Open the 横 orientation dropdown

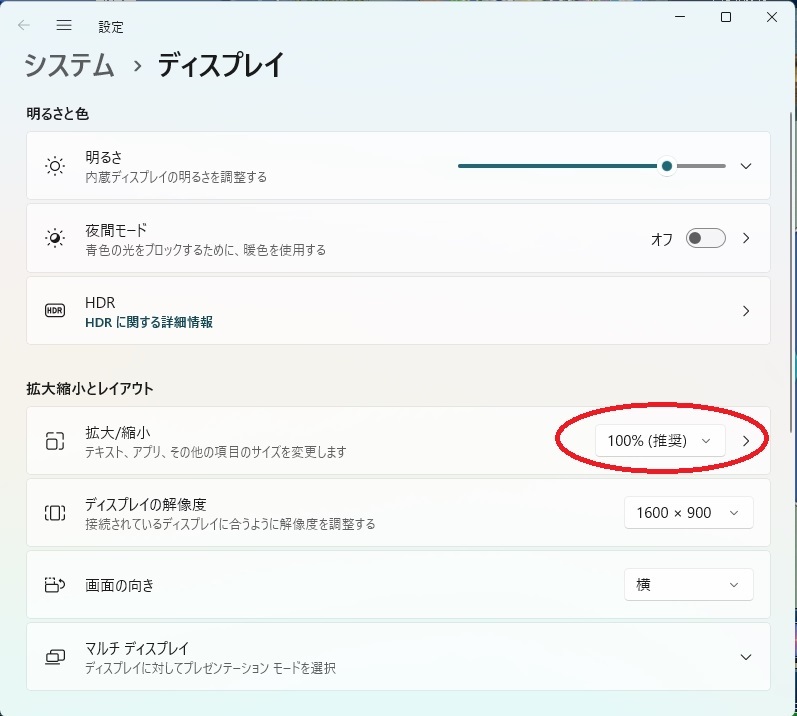coord(688,585)
